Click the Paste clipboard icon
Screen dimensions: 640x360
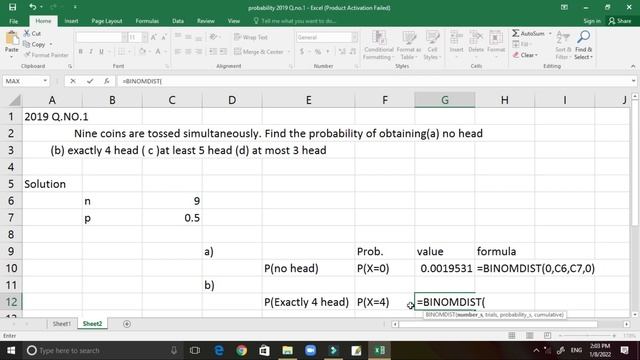point(12,39)
